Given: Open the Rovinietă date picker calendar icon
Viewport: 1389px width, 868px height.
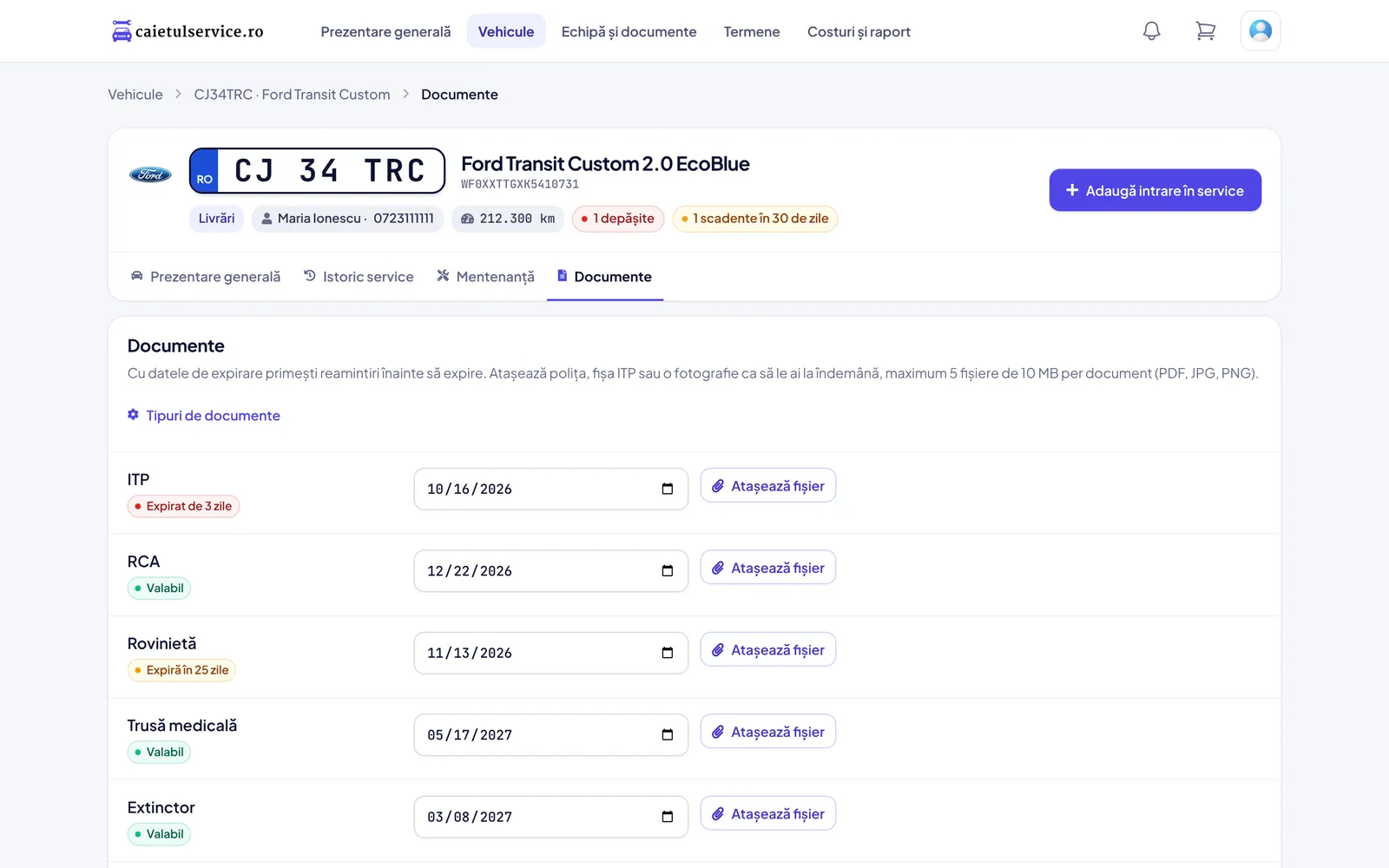Looking at the screenshot, I should pyautogui.click(x=668, y=653).
